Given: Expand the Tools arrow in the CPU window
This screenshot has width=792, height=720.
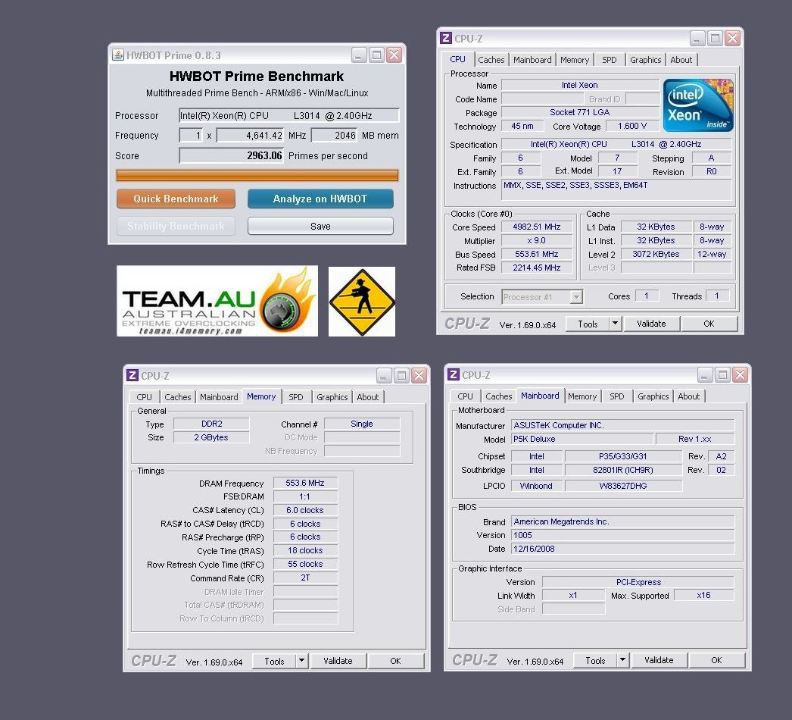Looking at the screenshot, I should pos(615,323).
